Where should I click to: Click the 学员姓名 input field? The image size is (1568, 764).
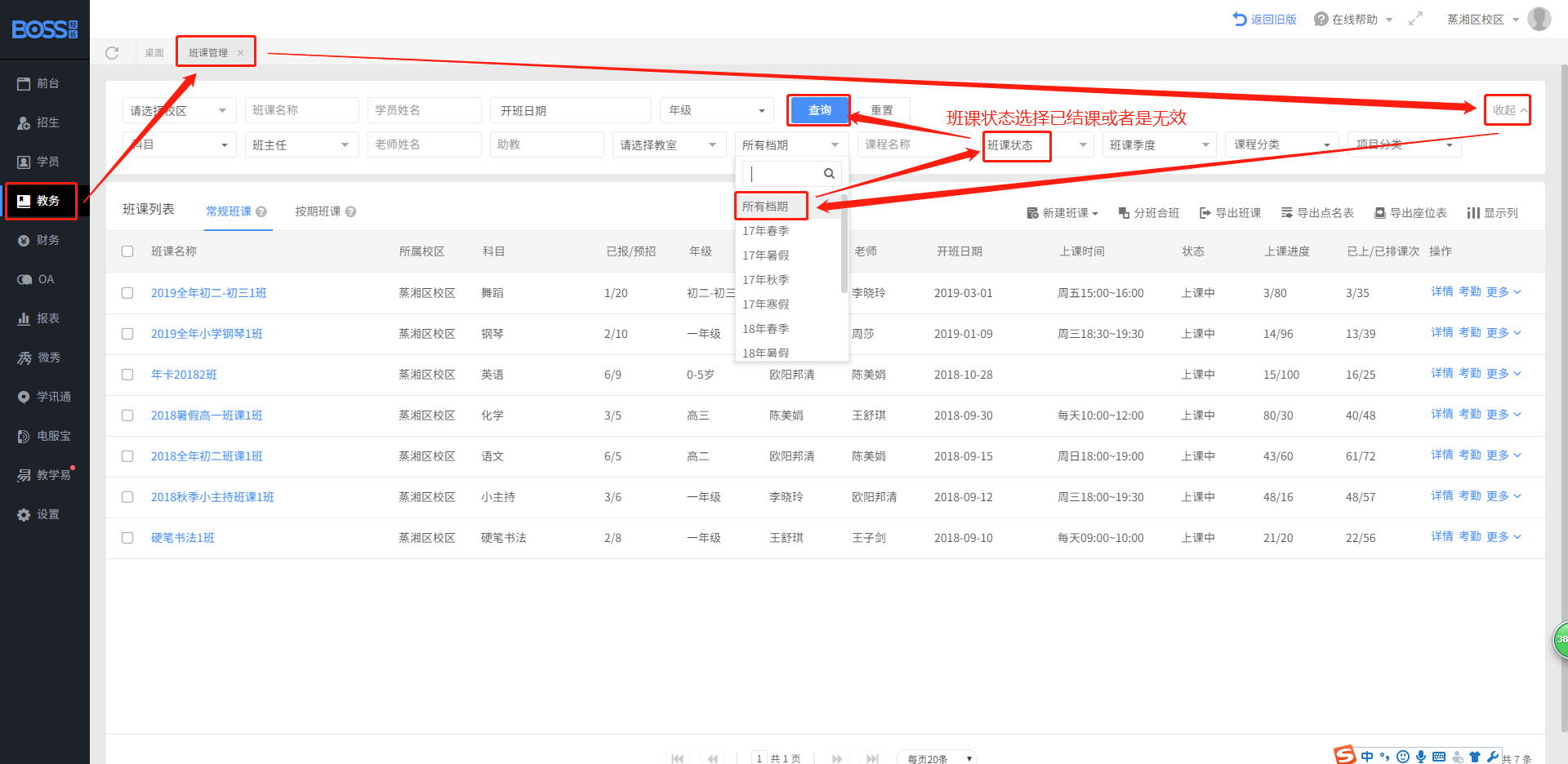pyautogui.click(x=424, y=110)
